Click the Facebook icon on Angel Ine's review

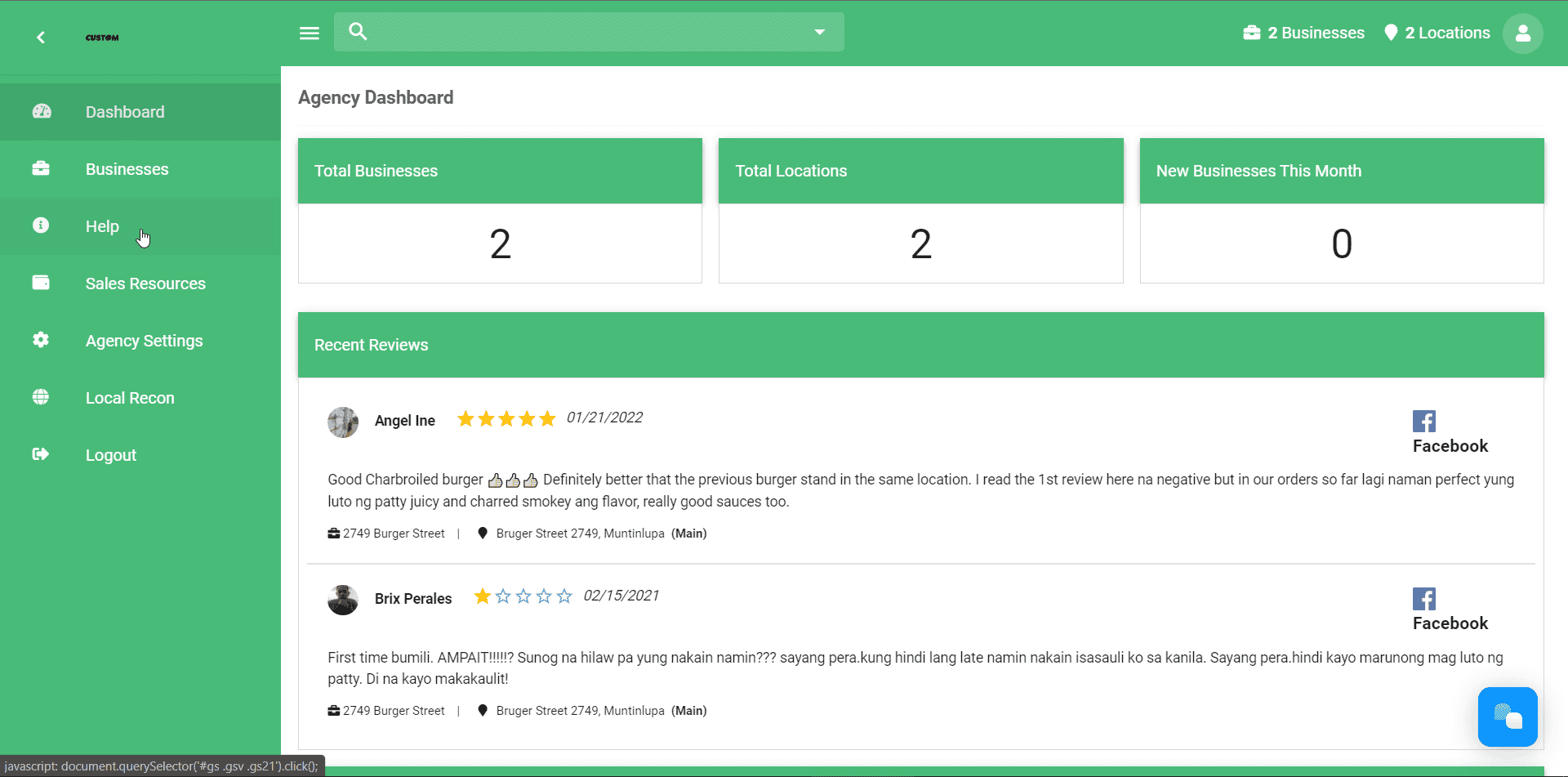point(1423,420)
